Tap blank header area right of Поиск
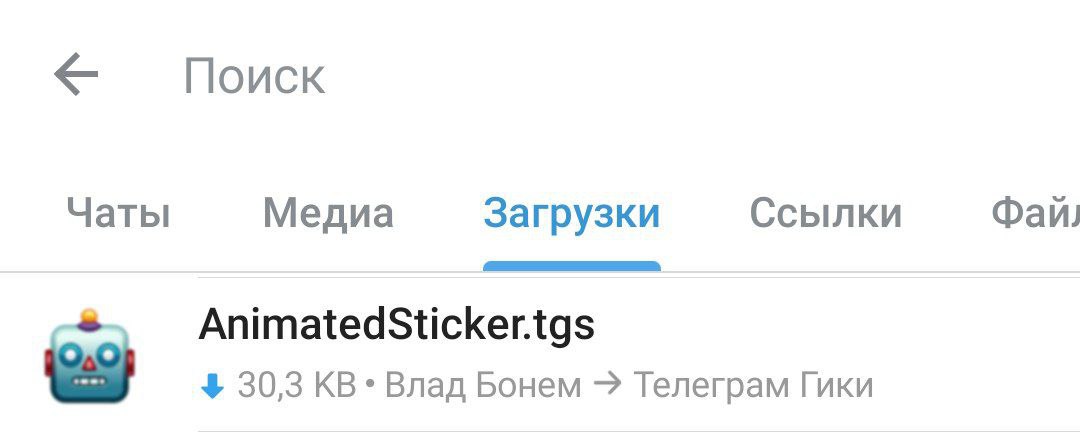 tap(703, 76)
